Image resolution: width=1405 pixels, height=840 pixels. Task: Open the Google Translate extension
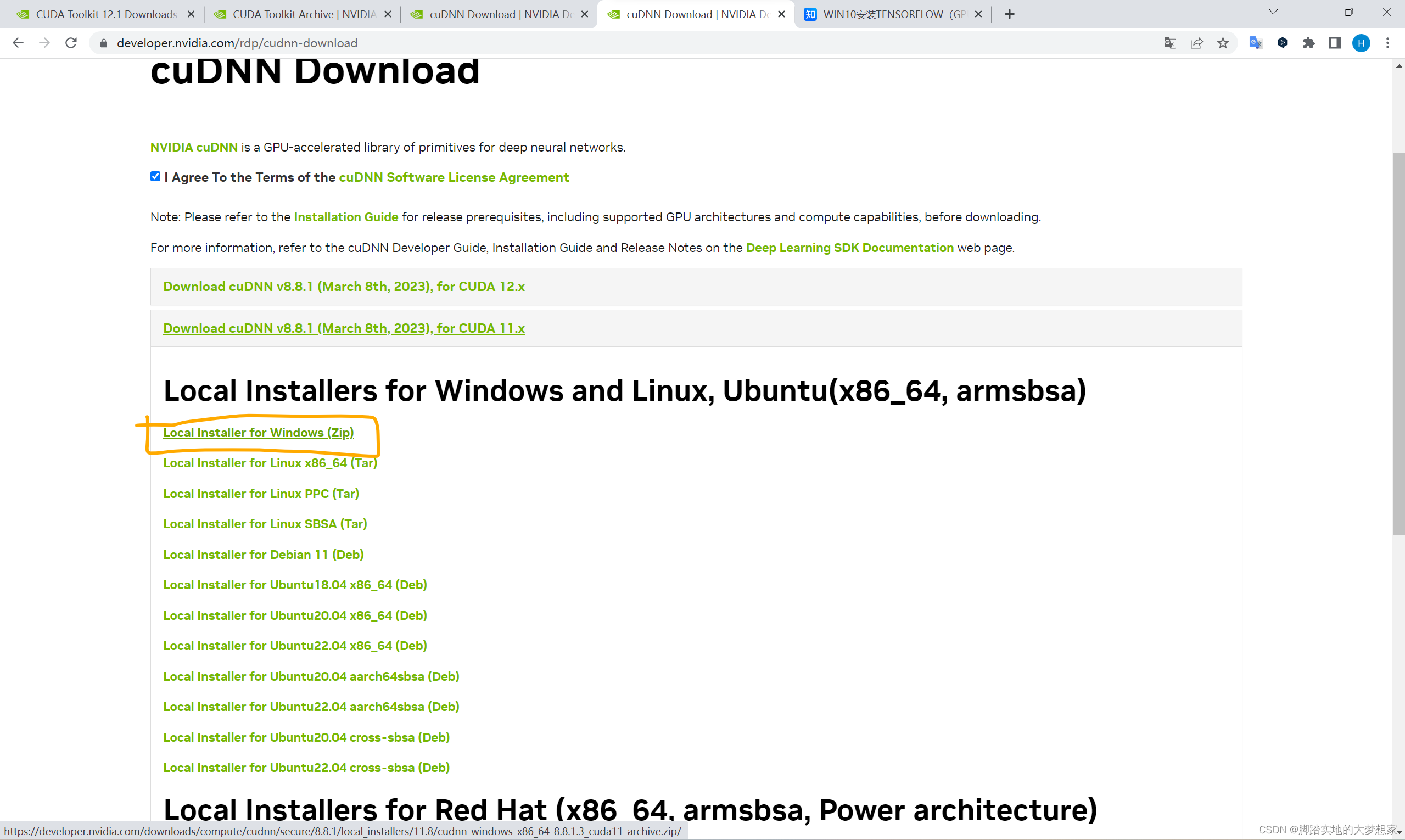[1256, 43]
